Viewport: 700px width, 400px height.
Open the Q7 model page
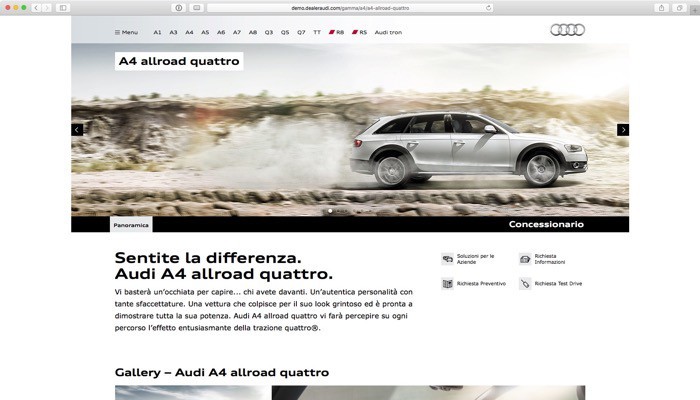301,32
